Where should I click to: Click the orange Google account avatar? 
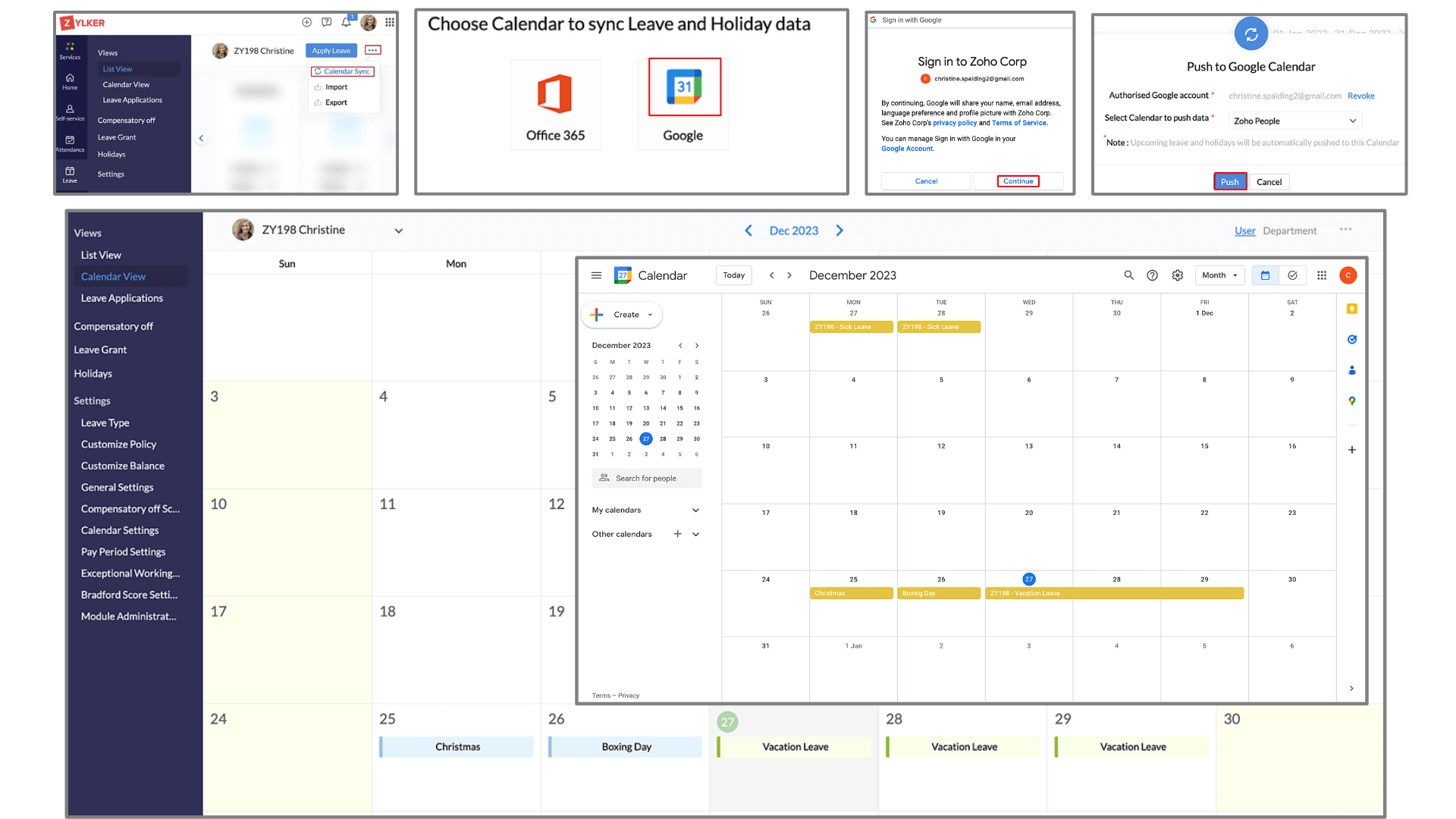[1348, 275]
